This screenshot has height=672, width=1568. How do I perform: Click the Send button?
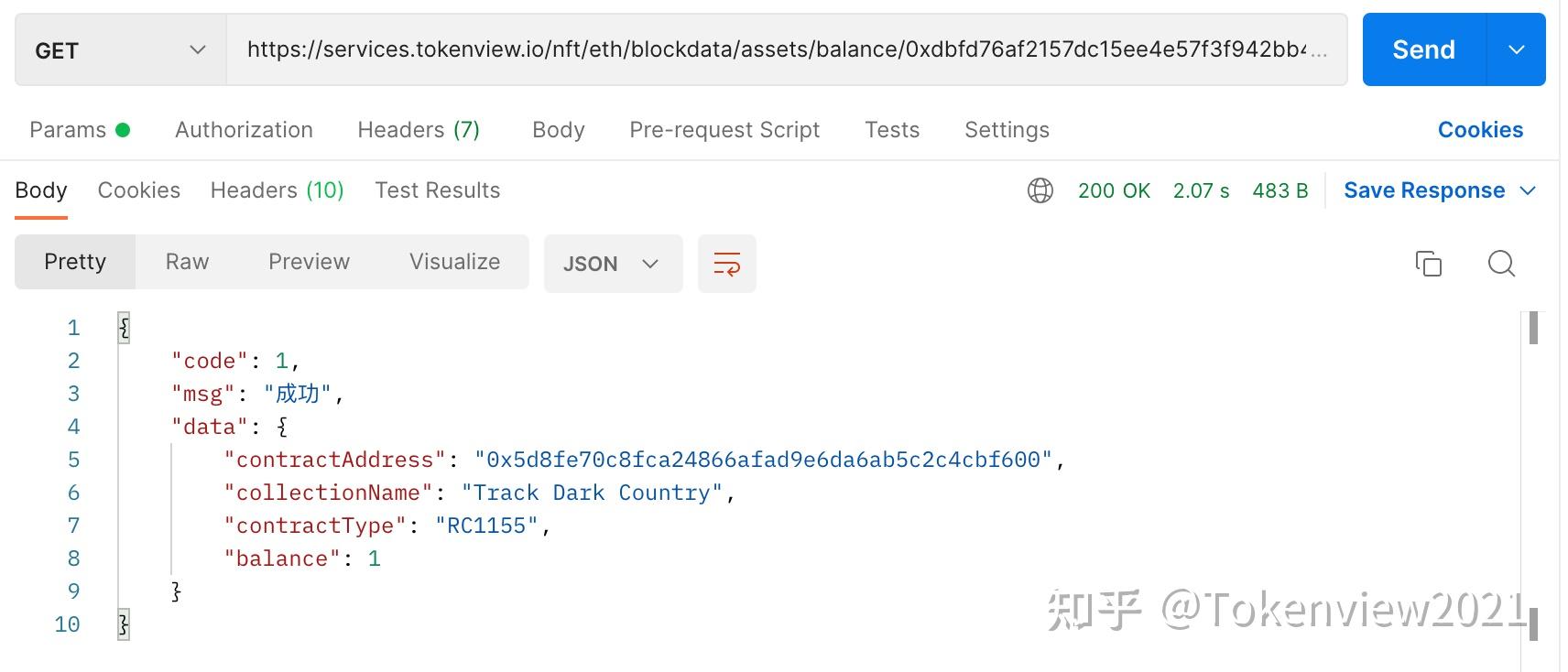(1421, 49)
